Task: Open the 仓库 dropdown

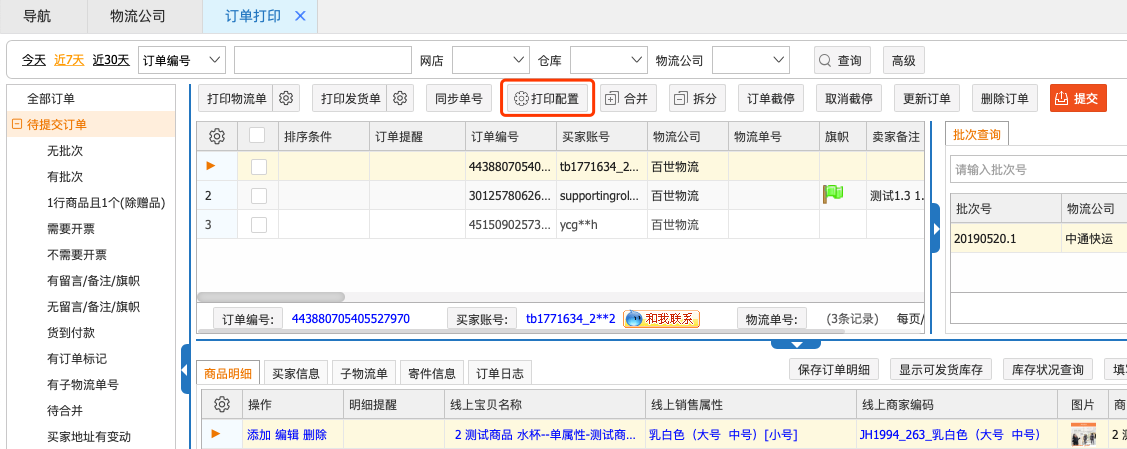Action: (609, 60)
